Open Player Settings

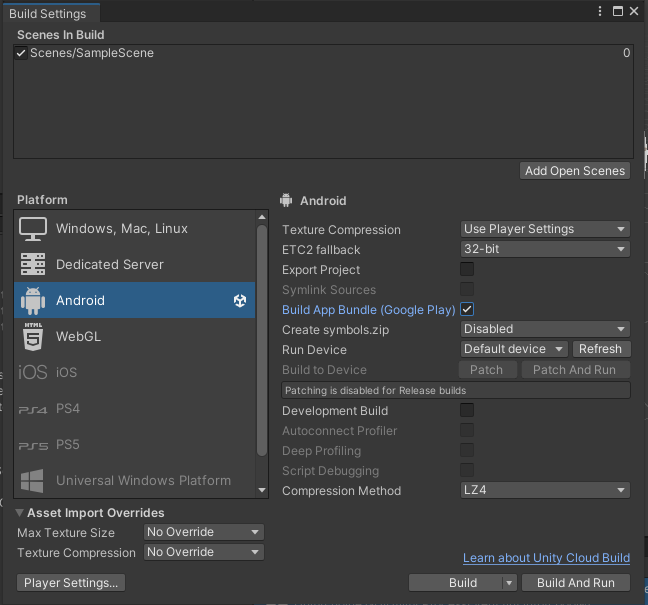(71, 583)
